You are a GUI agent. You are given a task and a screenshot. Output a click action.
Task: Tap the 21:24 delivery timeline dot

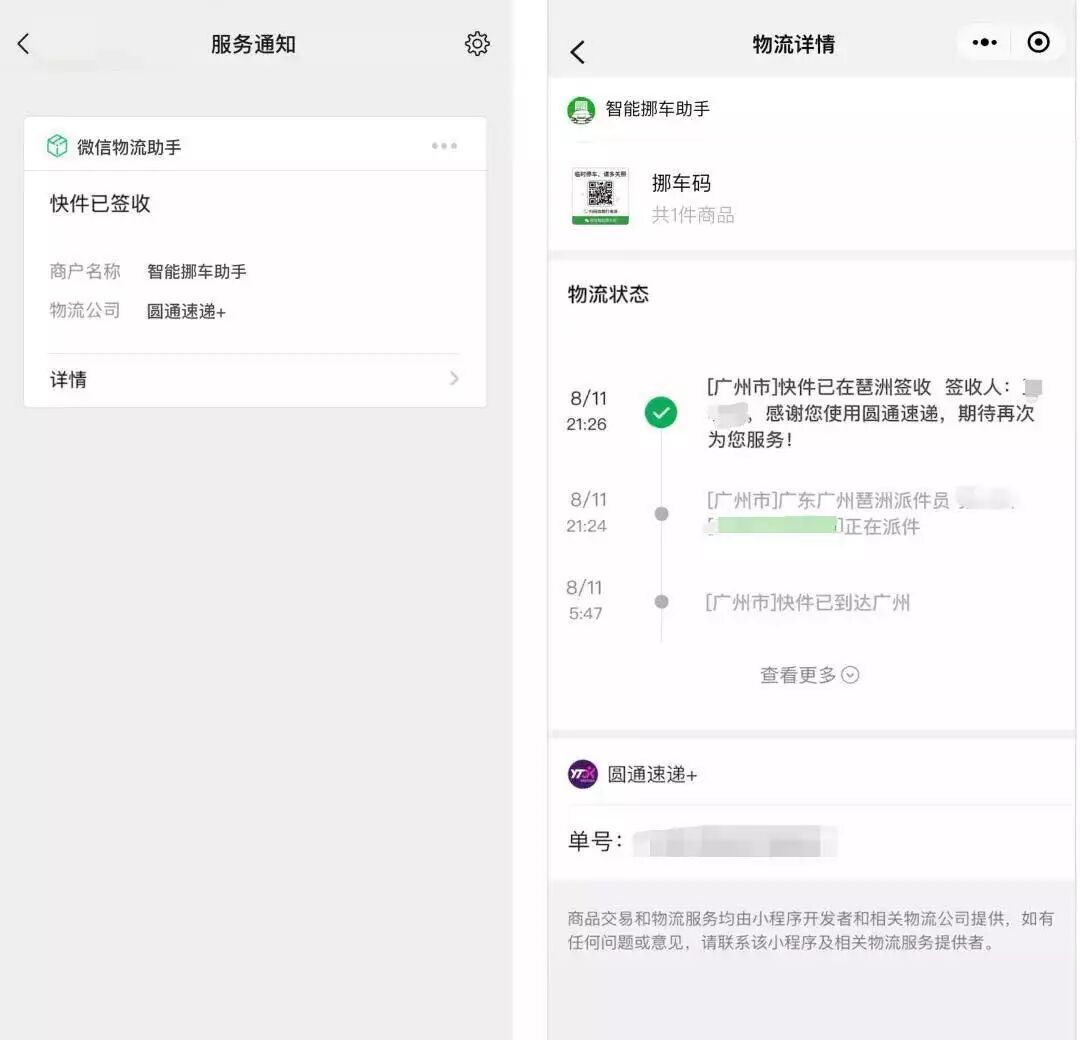[661, 514]
